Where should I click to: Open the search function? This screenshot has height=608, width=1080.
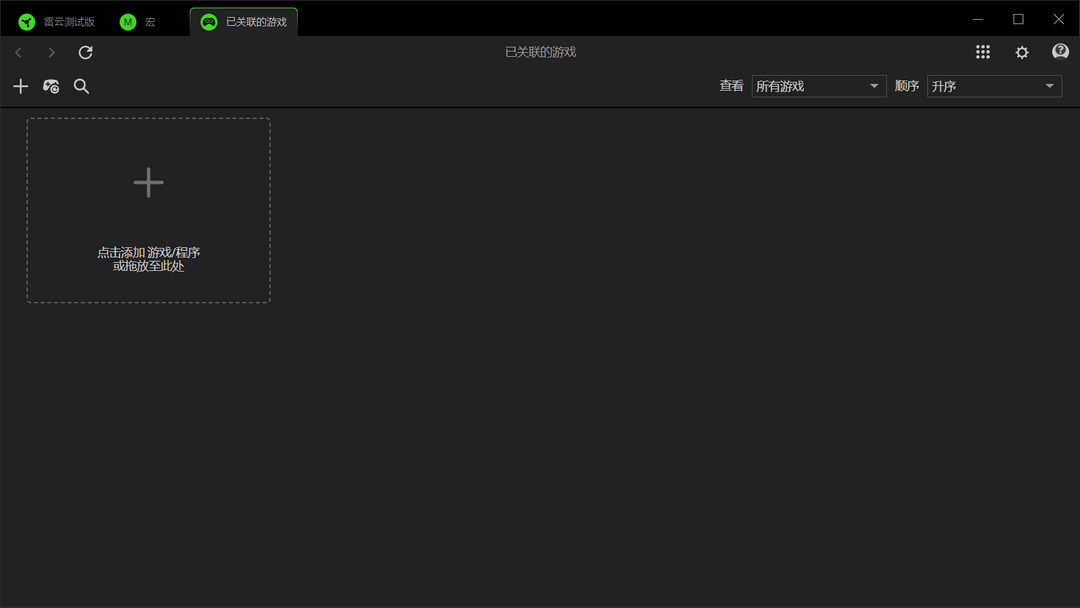(x=81, y=86)
